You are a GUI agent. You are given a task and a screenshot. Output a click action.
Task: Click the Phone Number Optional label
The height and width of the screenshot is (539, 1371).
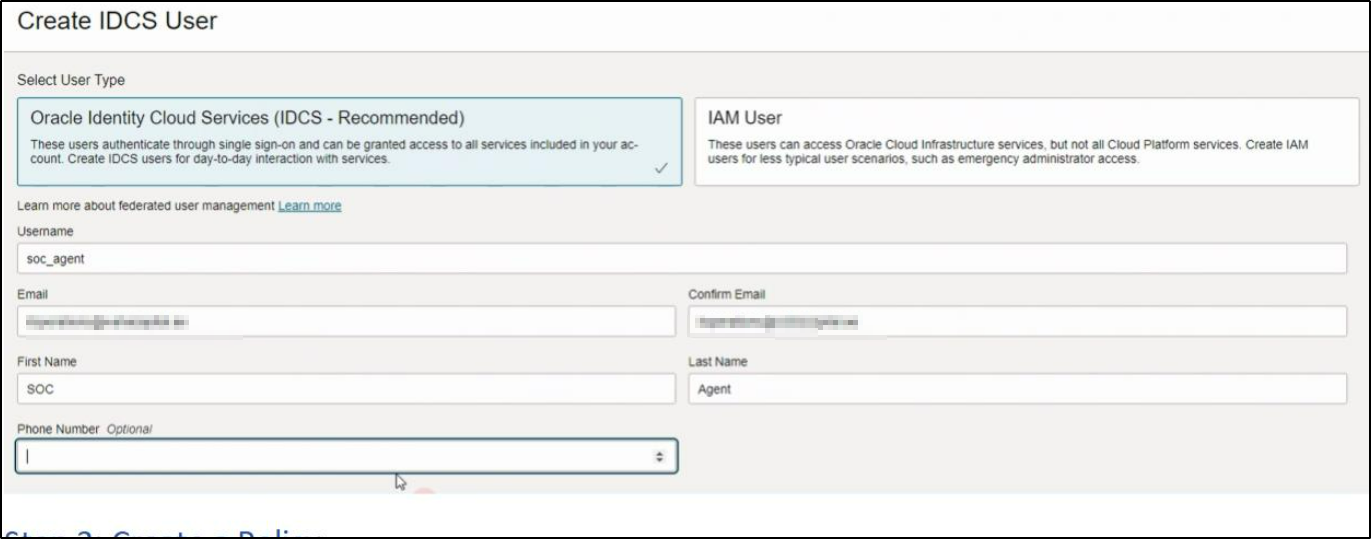click(84, 428)
